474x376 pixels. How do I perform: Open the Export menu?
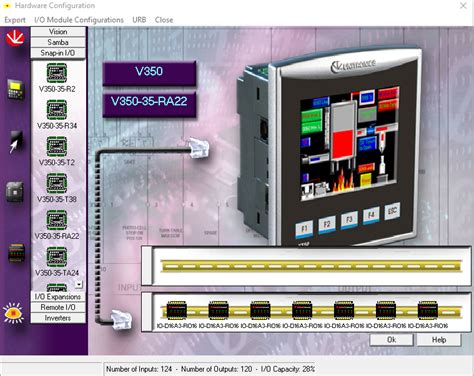(15, 20)
